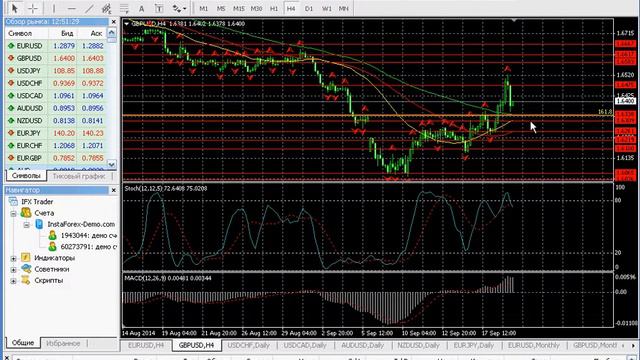Switch to D1 timeframe
Viewport: 640px width, 360px height.
click(x=309, y=8)
